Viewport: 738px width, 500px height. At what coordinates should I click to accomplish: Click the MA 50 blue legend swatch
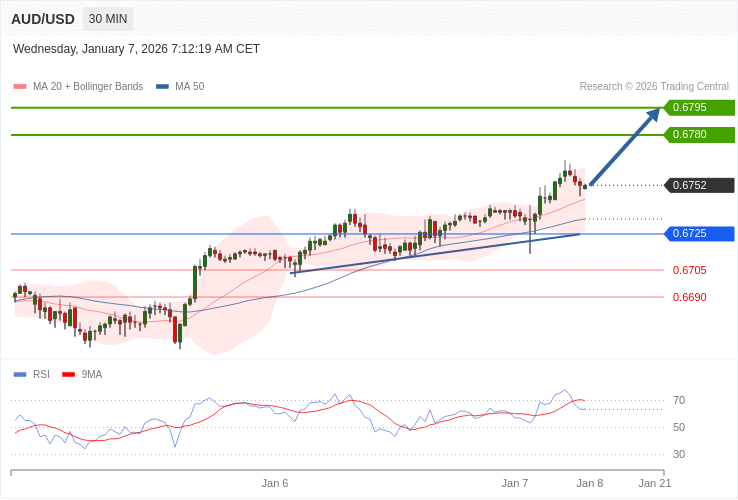pos(162,87)
